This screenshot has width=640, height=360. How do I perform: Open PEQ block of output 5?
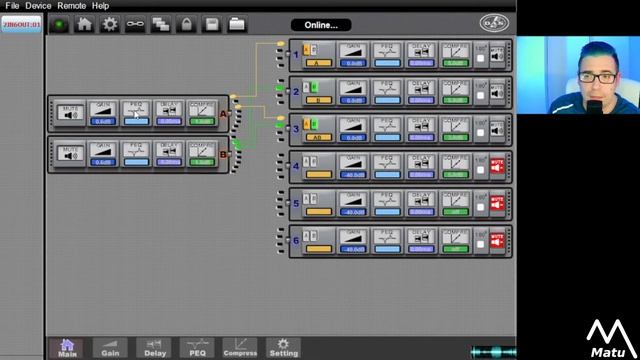pos(387,203)
